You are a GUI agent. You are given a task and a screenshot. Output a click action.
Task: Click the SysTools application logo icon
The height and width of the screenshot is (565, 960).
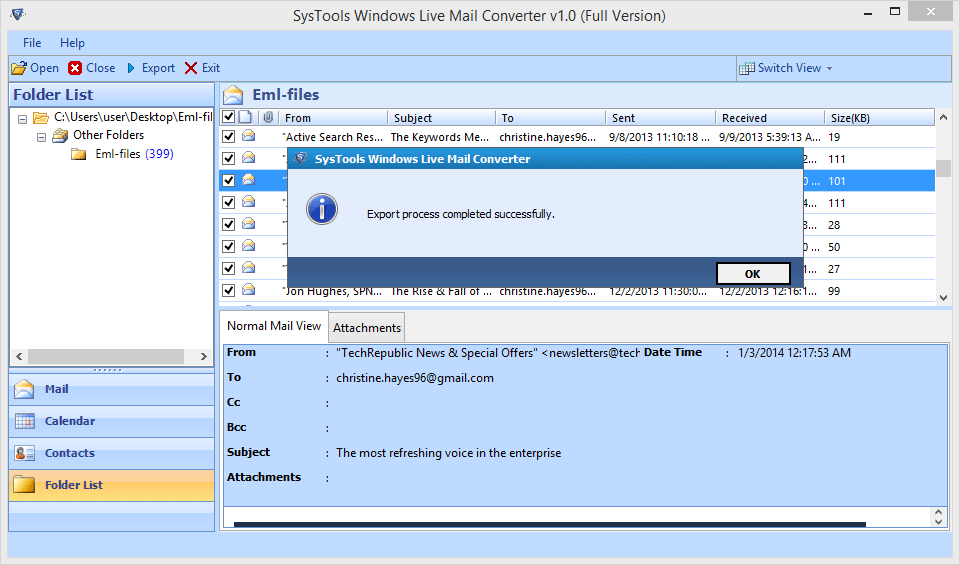coord(18,13)
